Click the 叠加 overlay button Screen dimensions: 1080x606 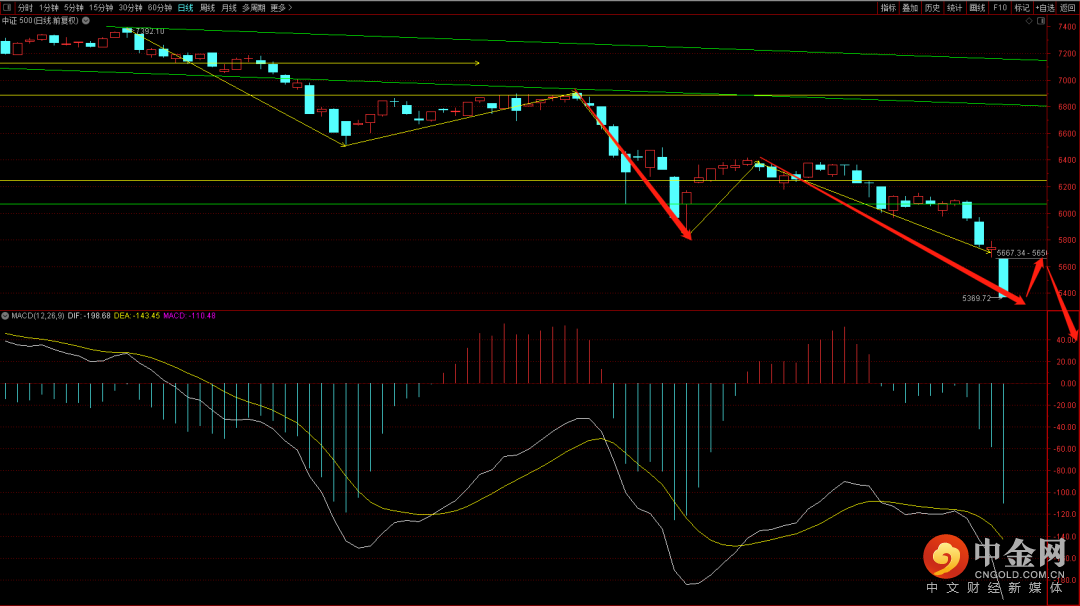point(910,7)
